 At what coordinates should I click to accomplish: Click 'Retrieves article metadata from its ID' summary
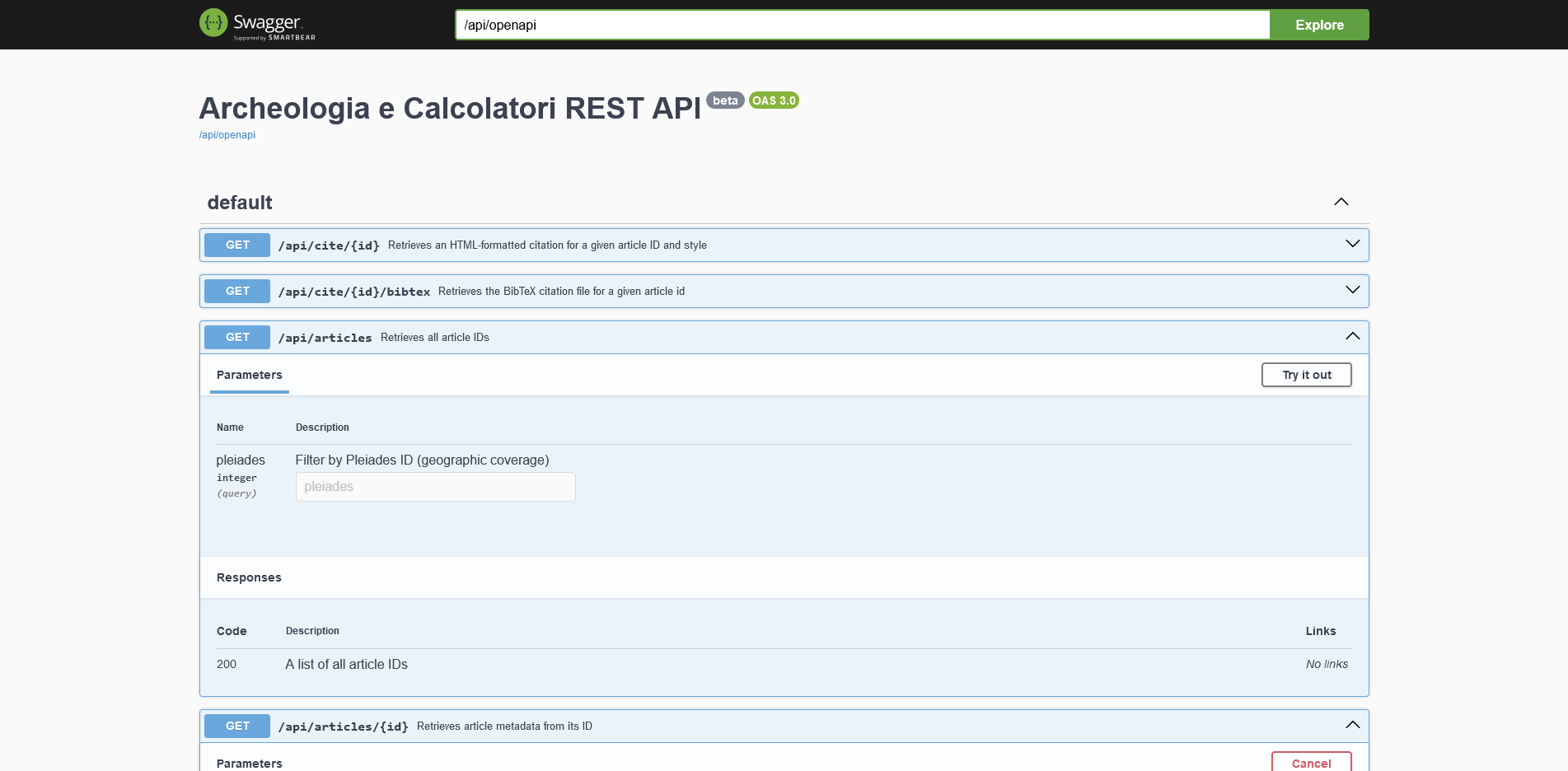[504, 727]
